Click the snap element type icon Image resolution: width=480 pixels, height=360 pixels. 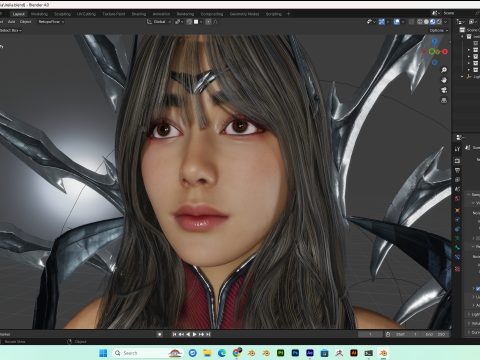point(196,22)
